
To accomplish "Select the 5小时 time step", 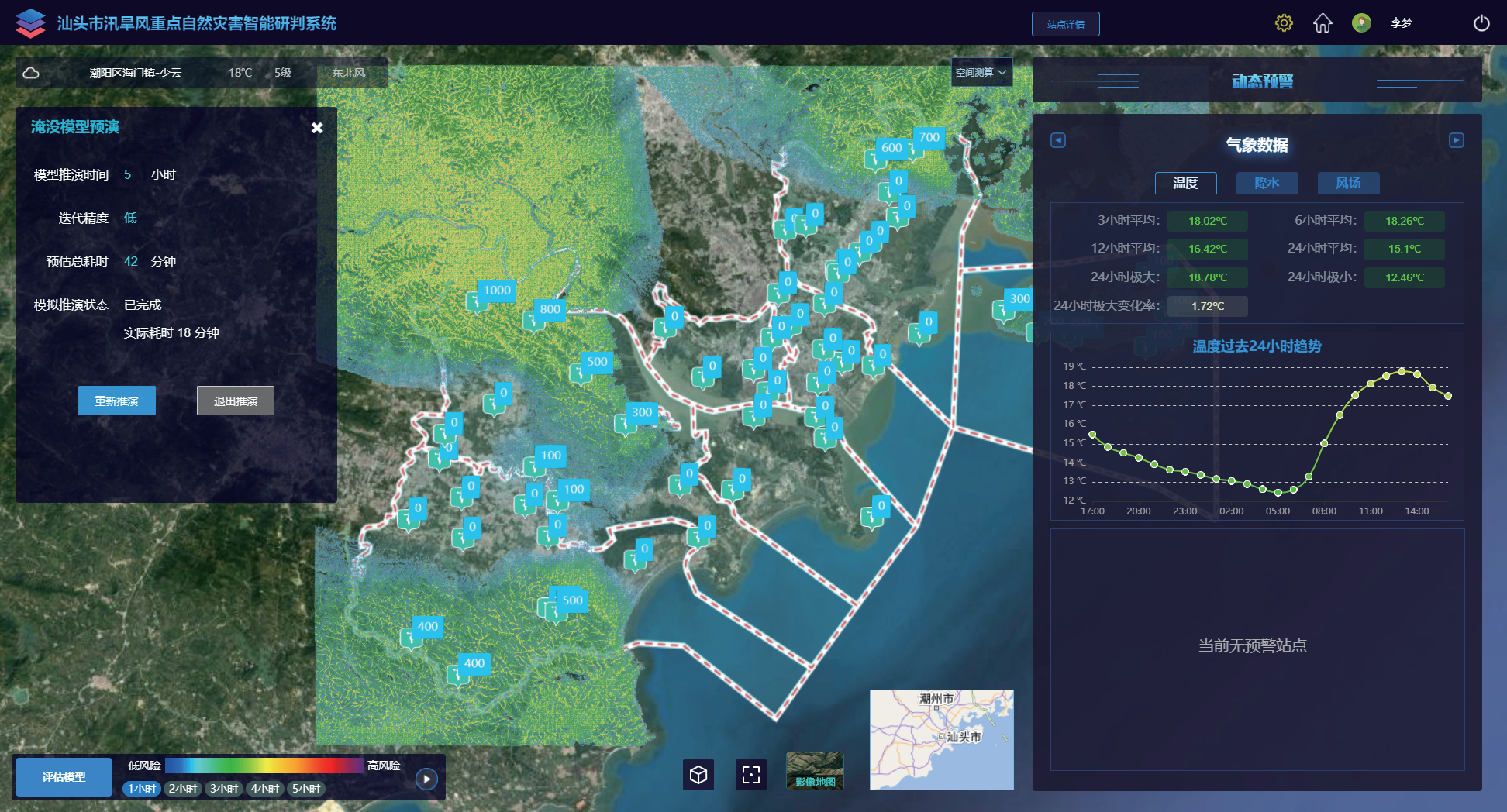I will [x=306, y=789].
